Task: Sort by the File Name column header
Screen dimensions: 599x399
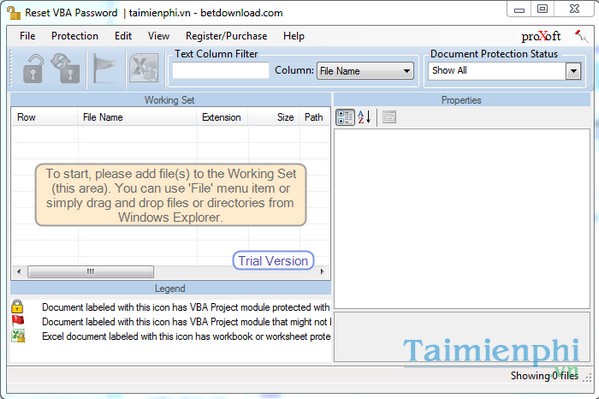Action: click(137, 117)
